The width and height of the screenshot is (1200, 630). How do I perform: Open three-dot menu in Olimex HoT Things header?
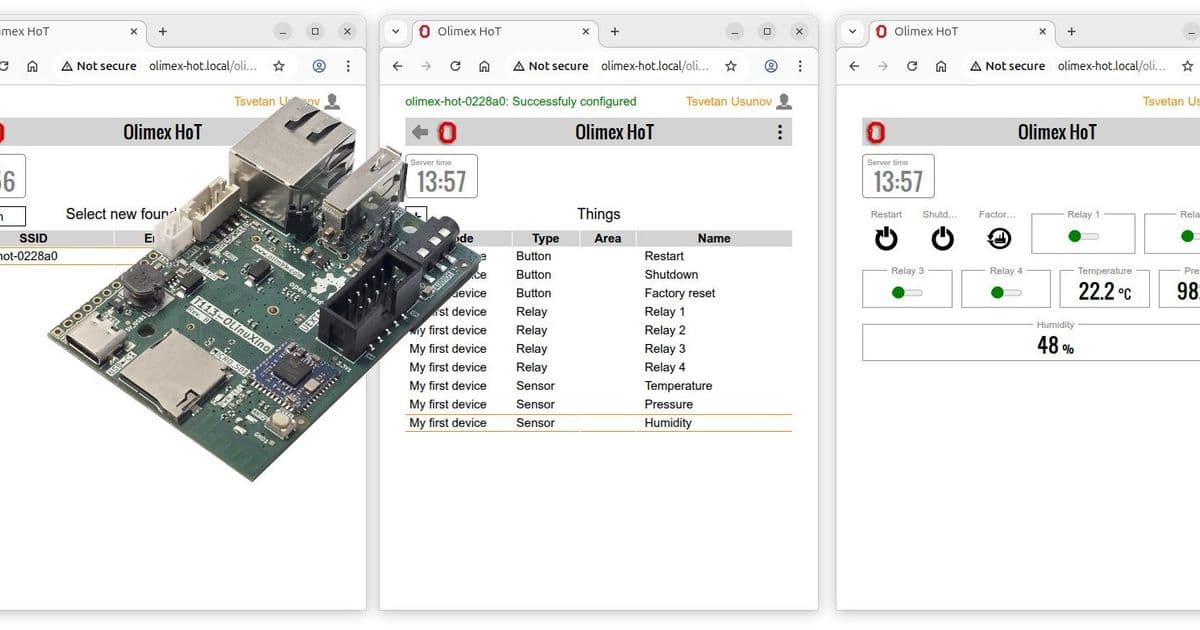tap(780, 132)
